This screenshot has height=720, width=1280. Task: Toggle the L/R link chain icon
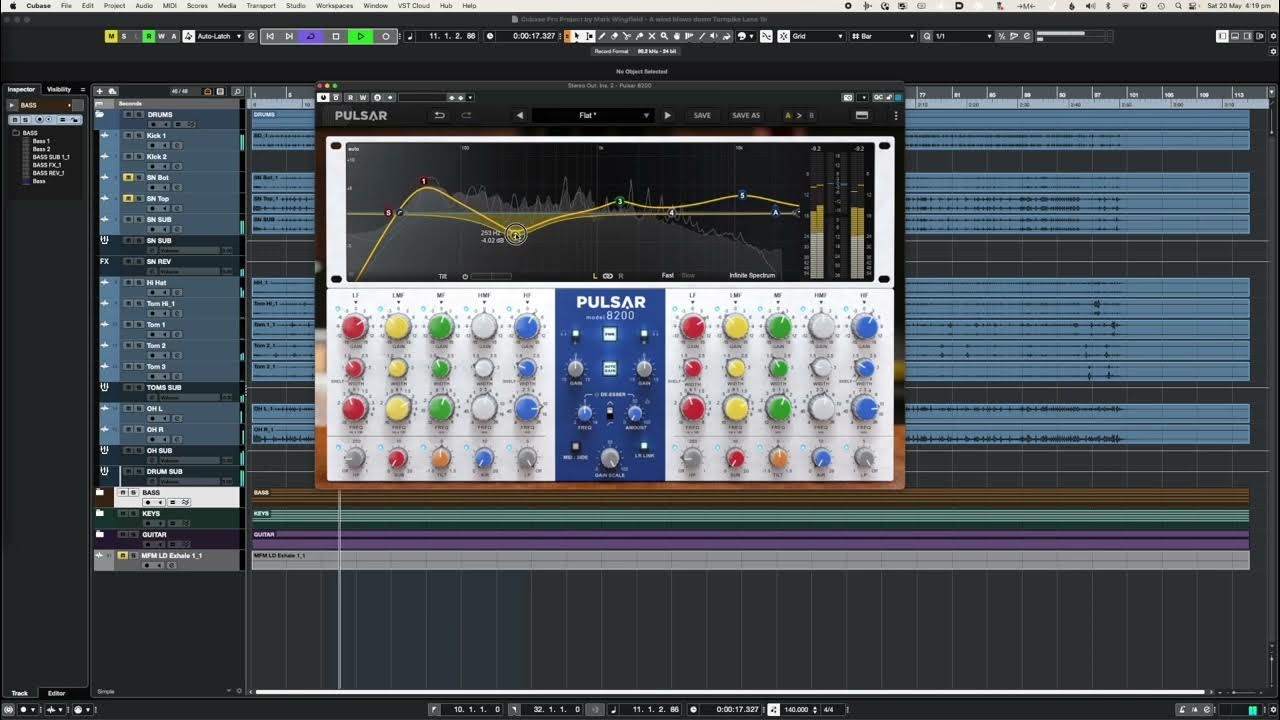[607, 275]
